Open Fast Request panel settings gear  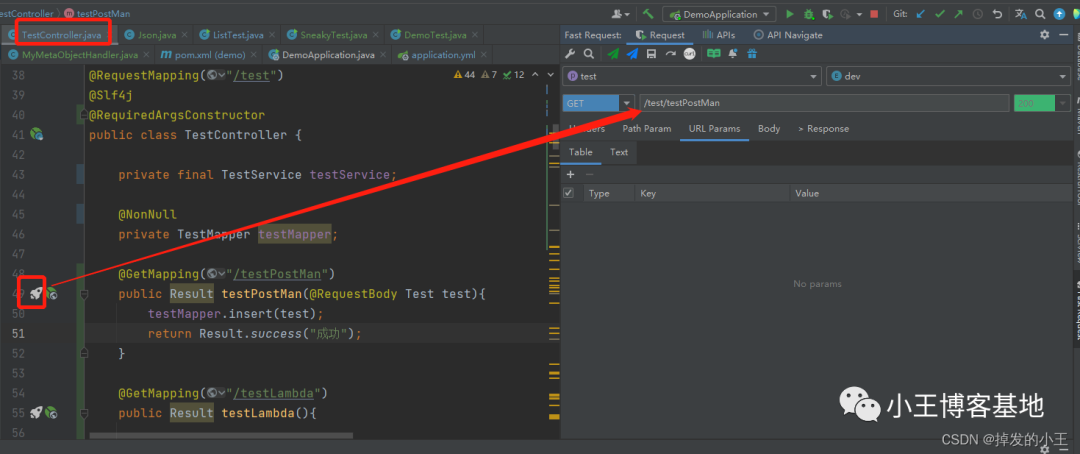[1045, 34]
